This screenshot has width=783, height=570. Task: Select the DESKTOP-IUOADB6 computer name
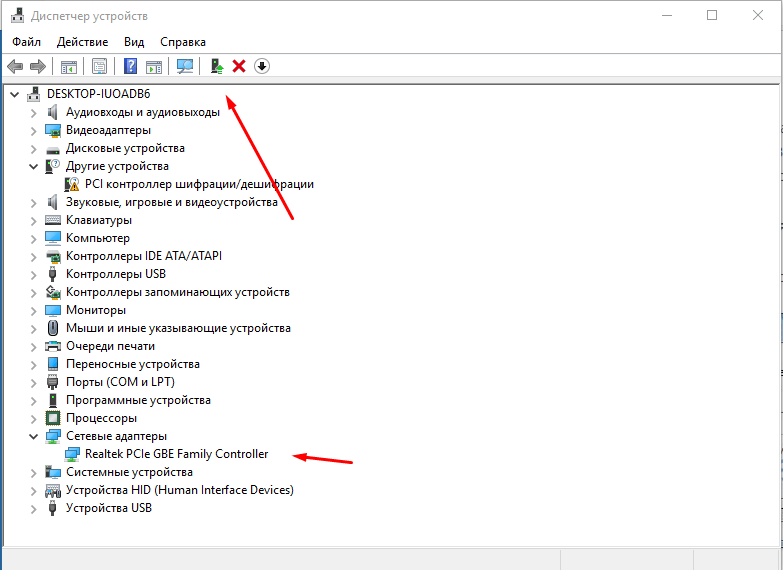(98, 94)
